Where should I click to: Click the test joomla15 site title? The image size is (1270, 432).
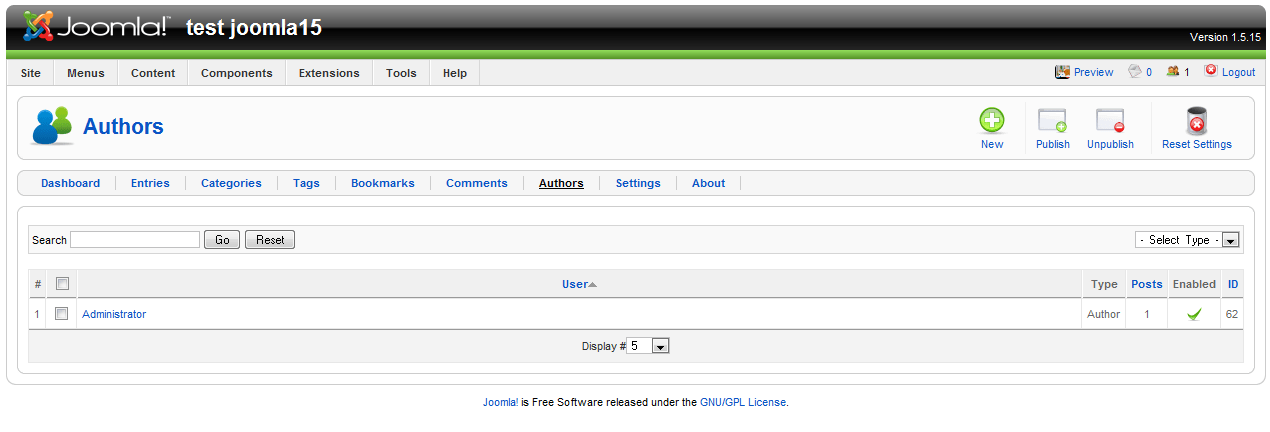pyautogui.click(x=254, y=28)
